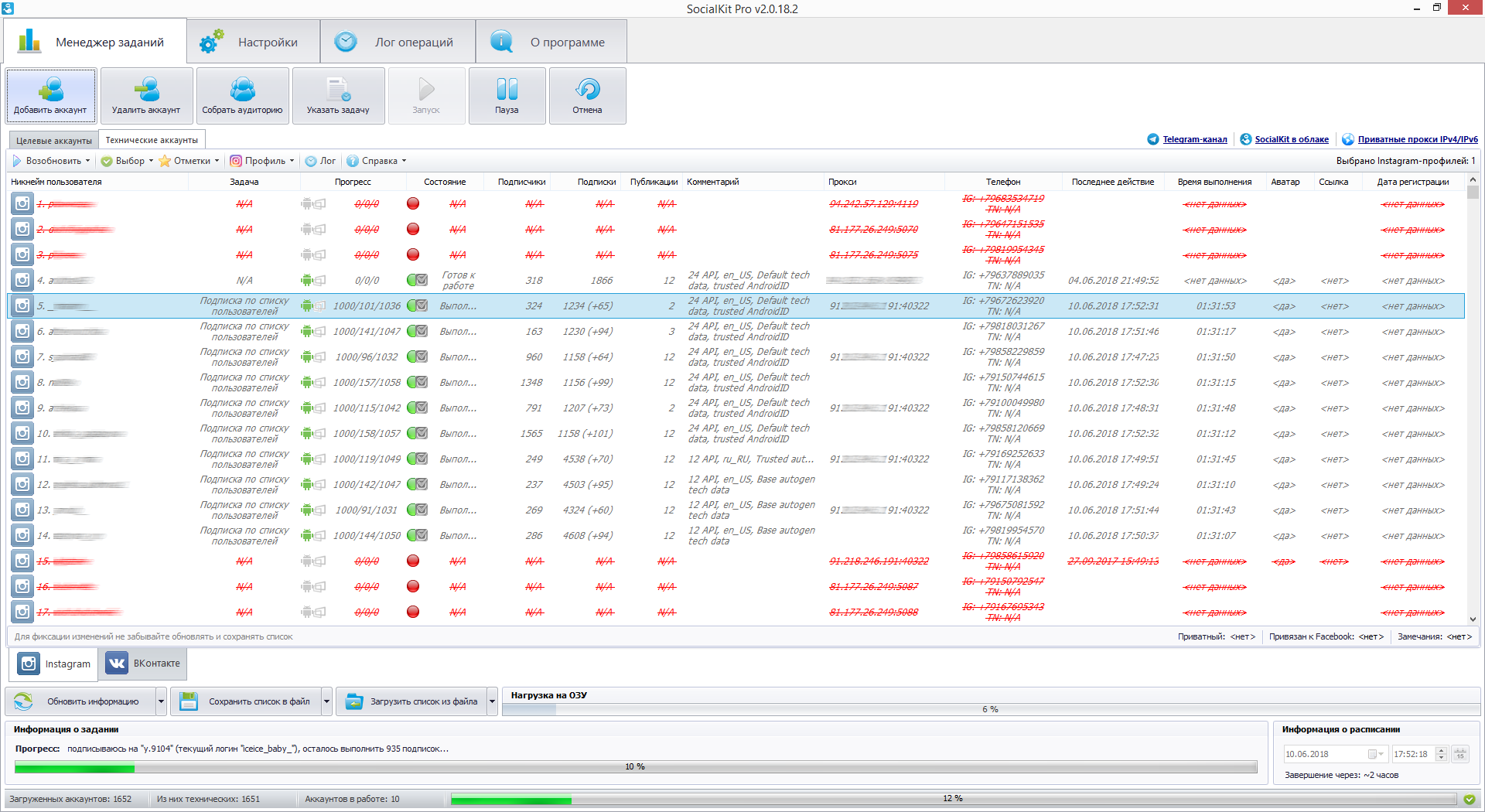Switch to the Технические аккаунты tab
The width and height of the screenshot is (1485, 812).
pos(152,140)
